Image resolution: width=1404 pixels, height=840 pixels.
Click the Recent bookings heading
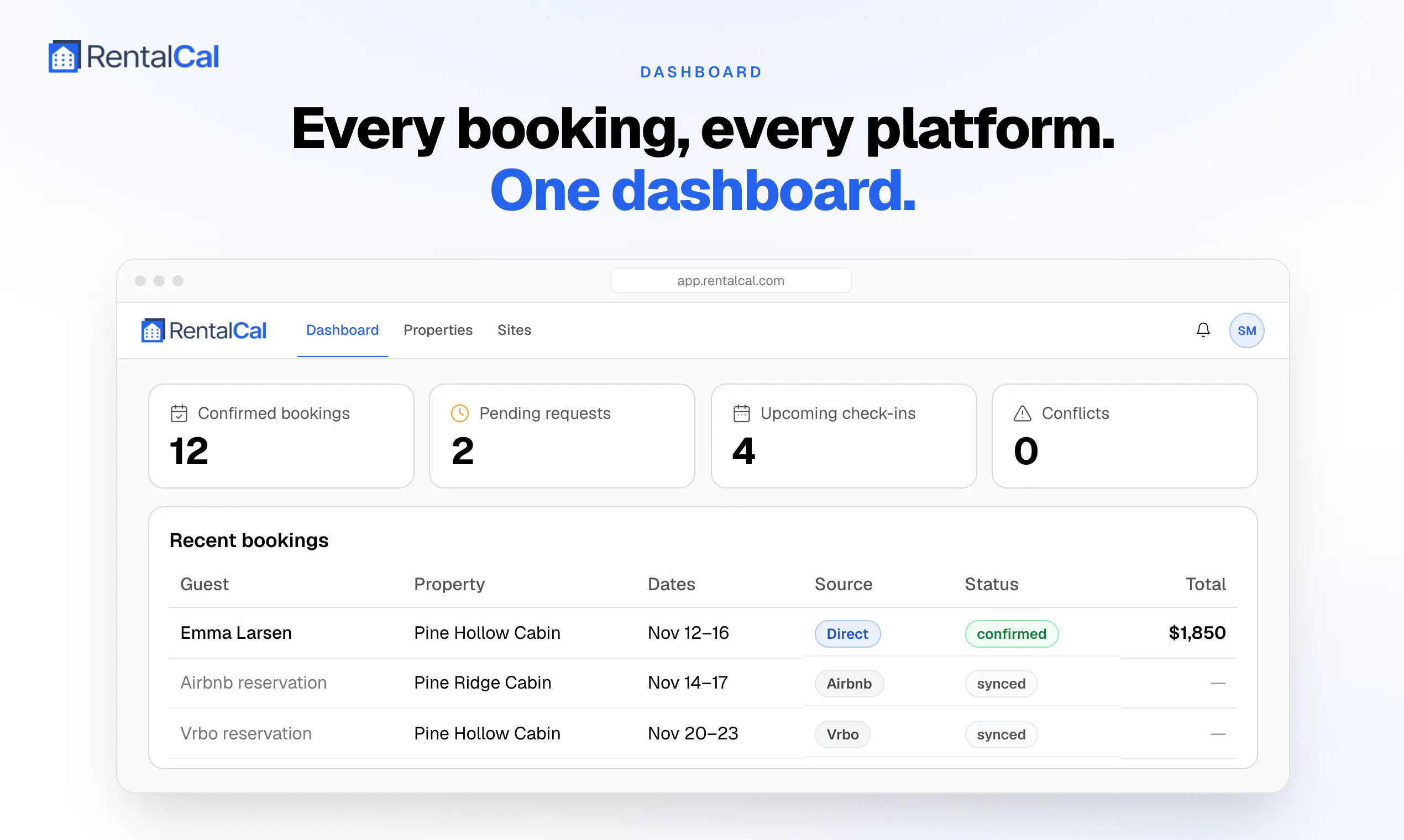pyautogui.click(x=249, y=540)
